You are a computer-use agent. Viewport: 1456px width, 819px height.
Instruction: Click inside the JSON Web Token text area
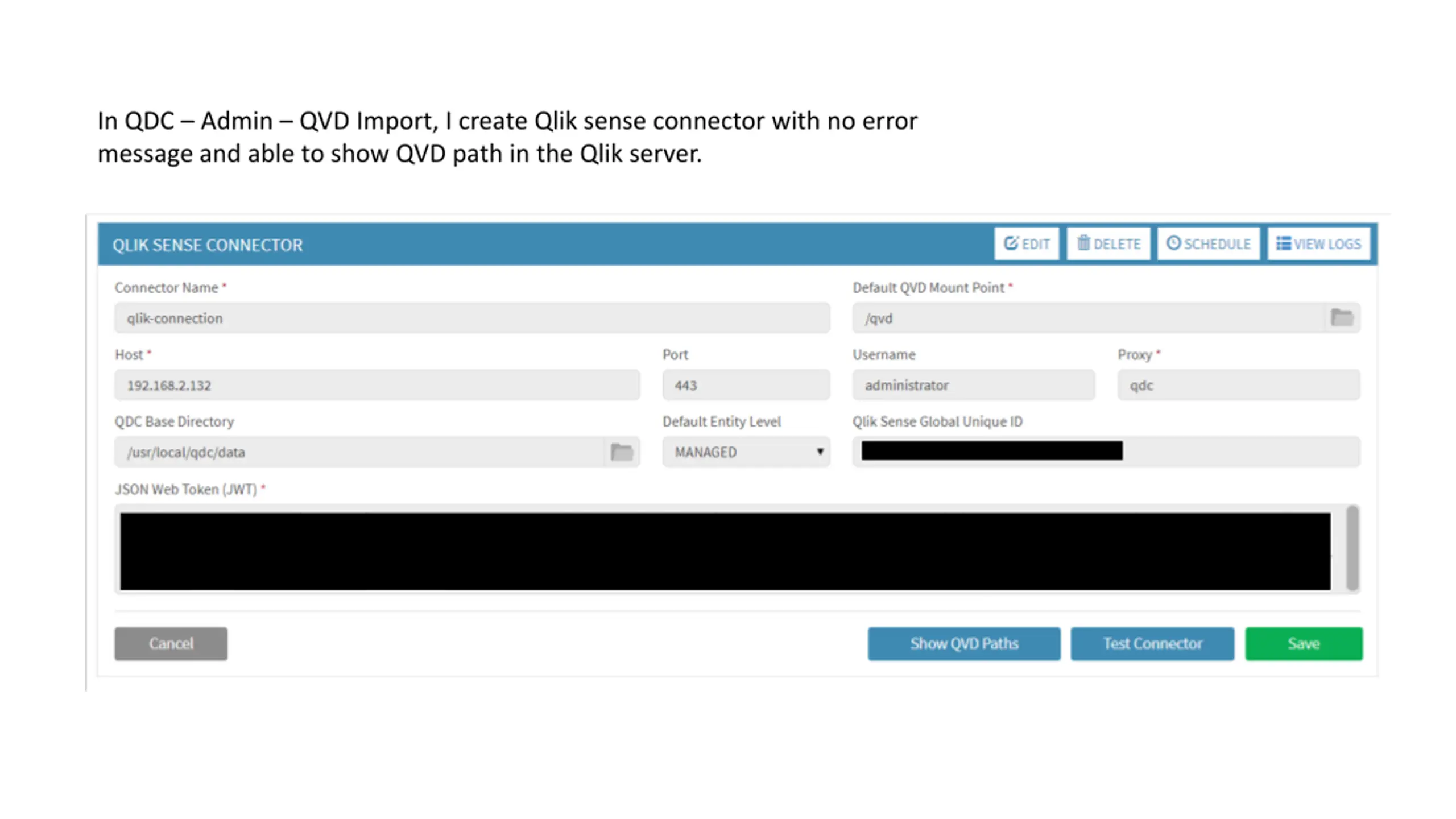pos(725,551)
